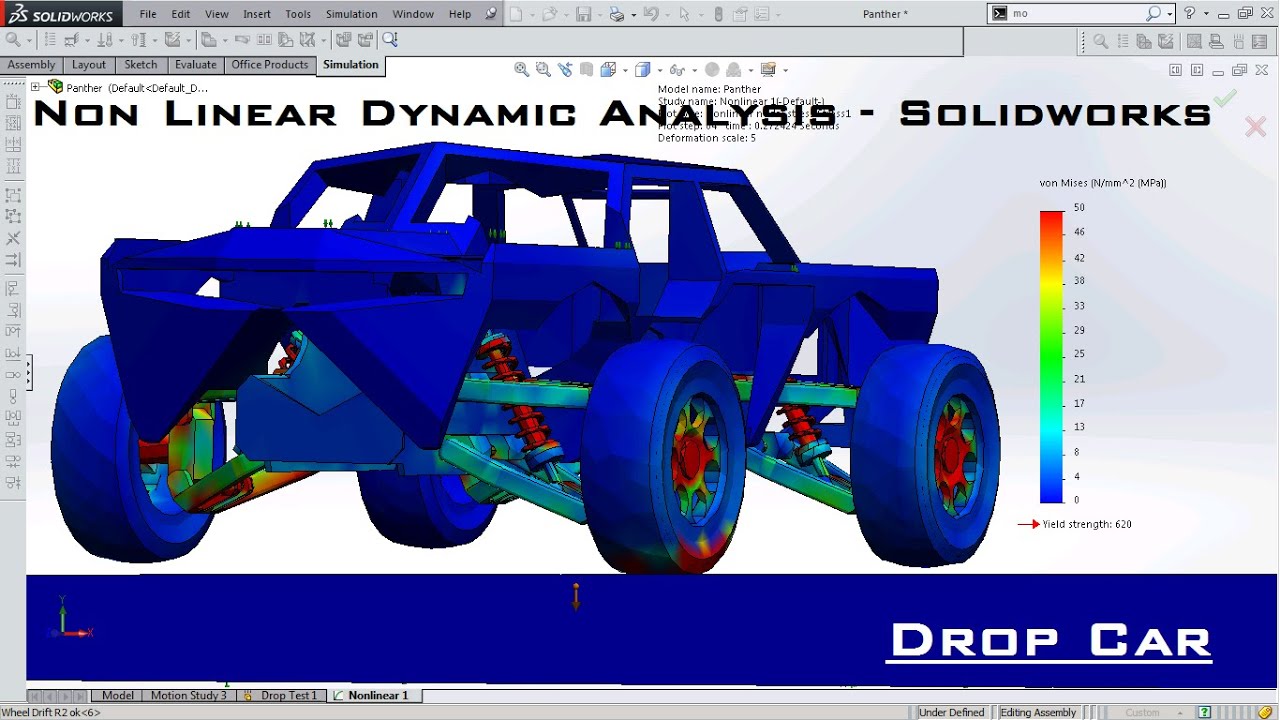The height and width of the screenshot is (720, 1280).
Task: Click the Help question mark icon
Action: (1189, 13)
